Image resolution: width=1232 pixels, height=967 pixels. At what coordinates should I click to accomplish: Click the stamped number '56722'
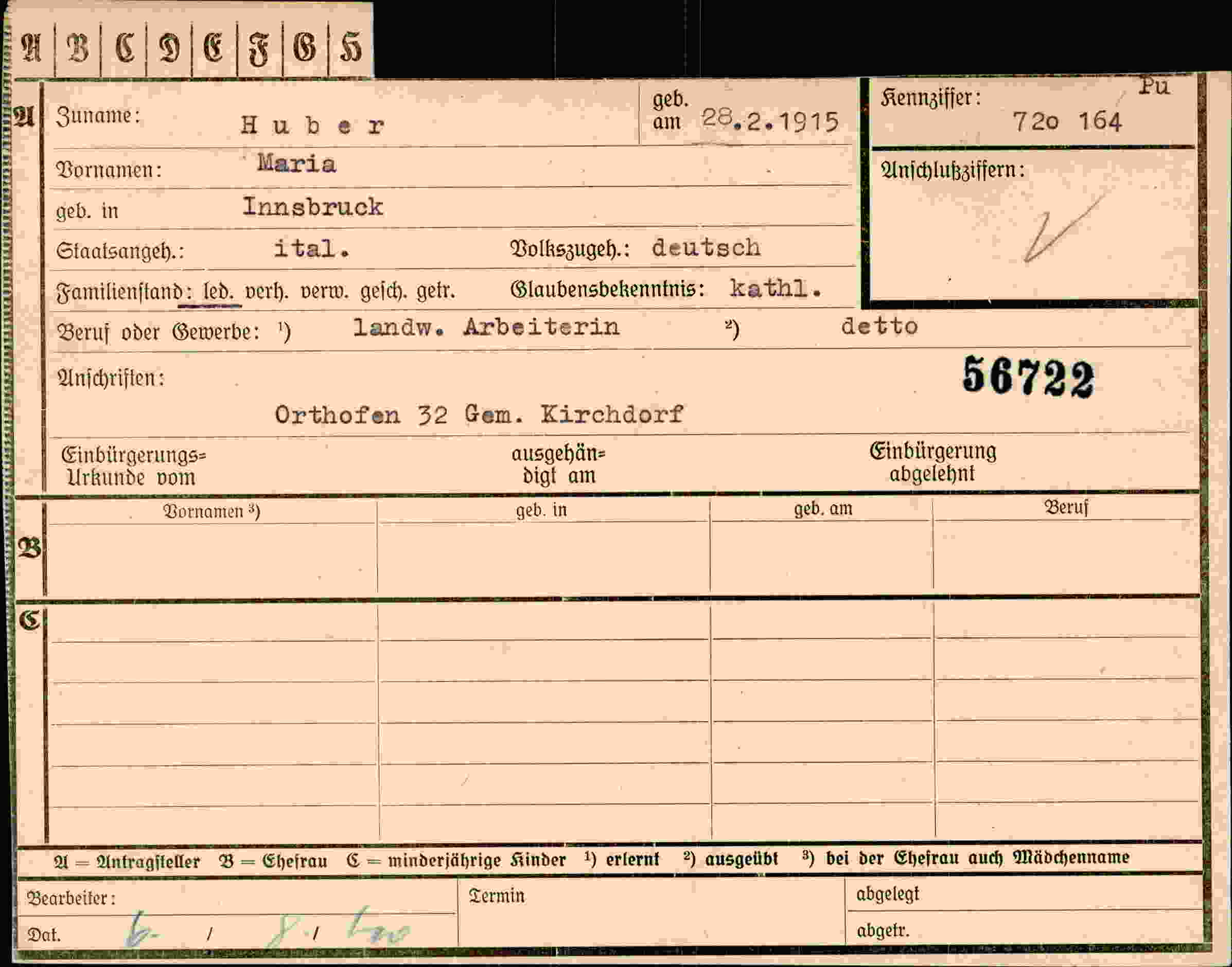click(1029, 378)
